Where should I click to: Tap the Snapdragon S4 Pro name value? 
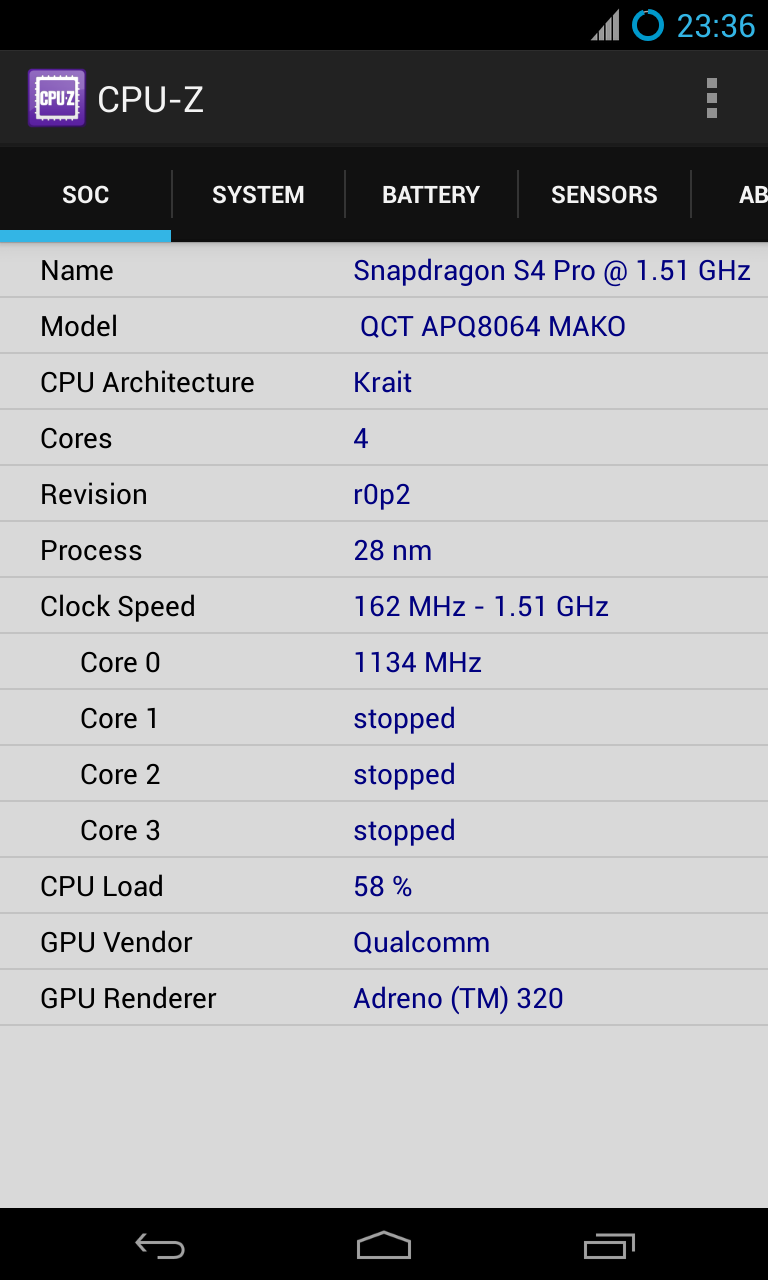pyautogui.click(x=552, y=271)
